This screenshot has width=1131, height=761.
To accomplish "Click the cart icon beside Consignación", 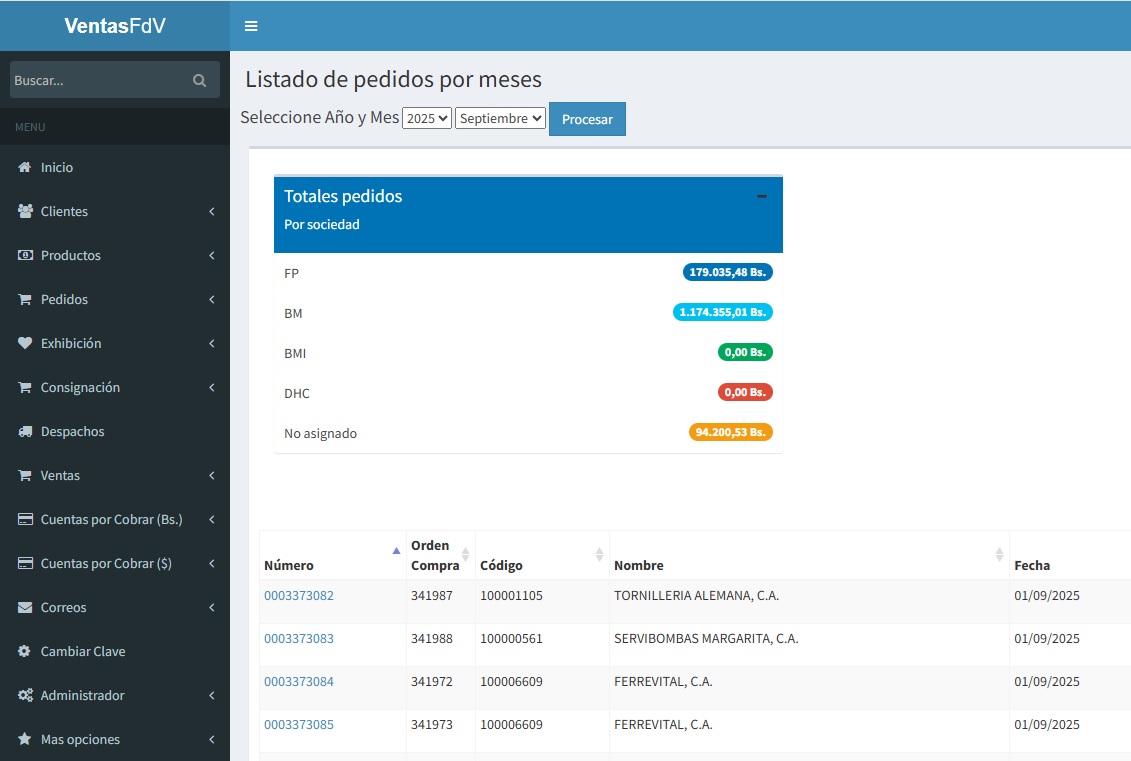I will (25, 387).
